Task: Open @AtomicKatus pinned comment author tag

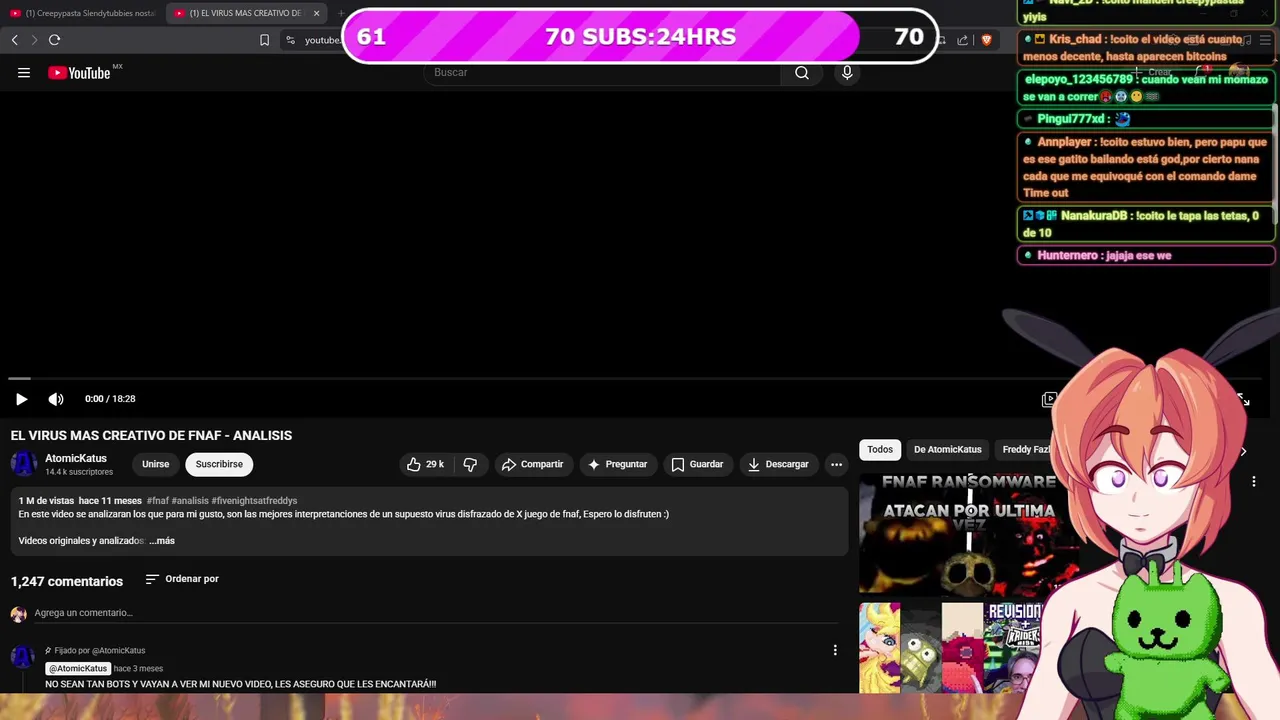Action: [78, 668]
